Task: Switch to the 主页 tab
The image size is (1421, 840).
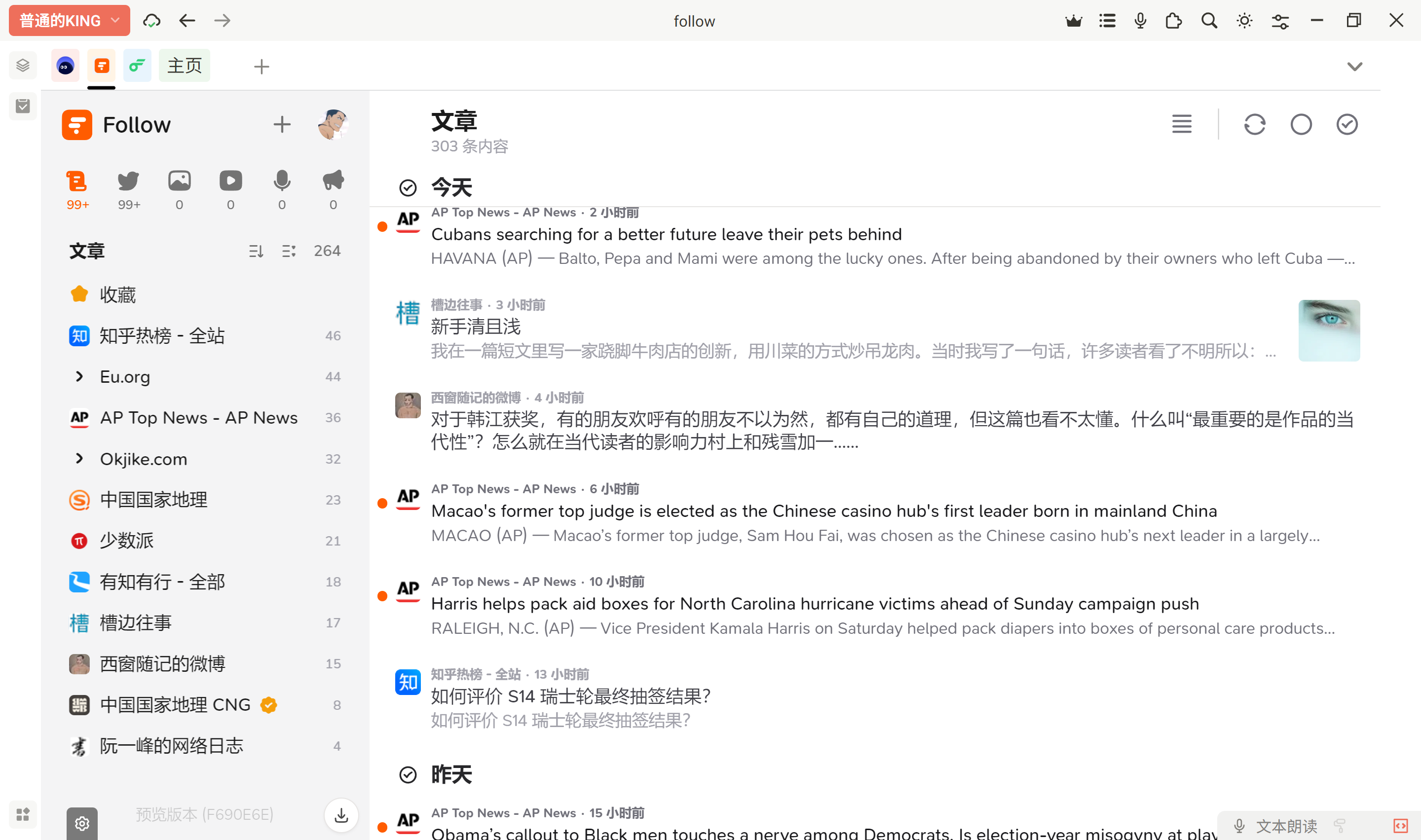Action: tap(185, 66)
